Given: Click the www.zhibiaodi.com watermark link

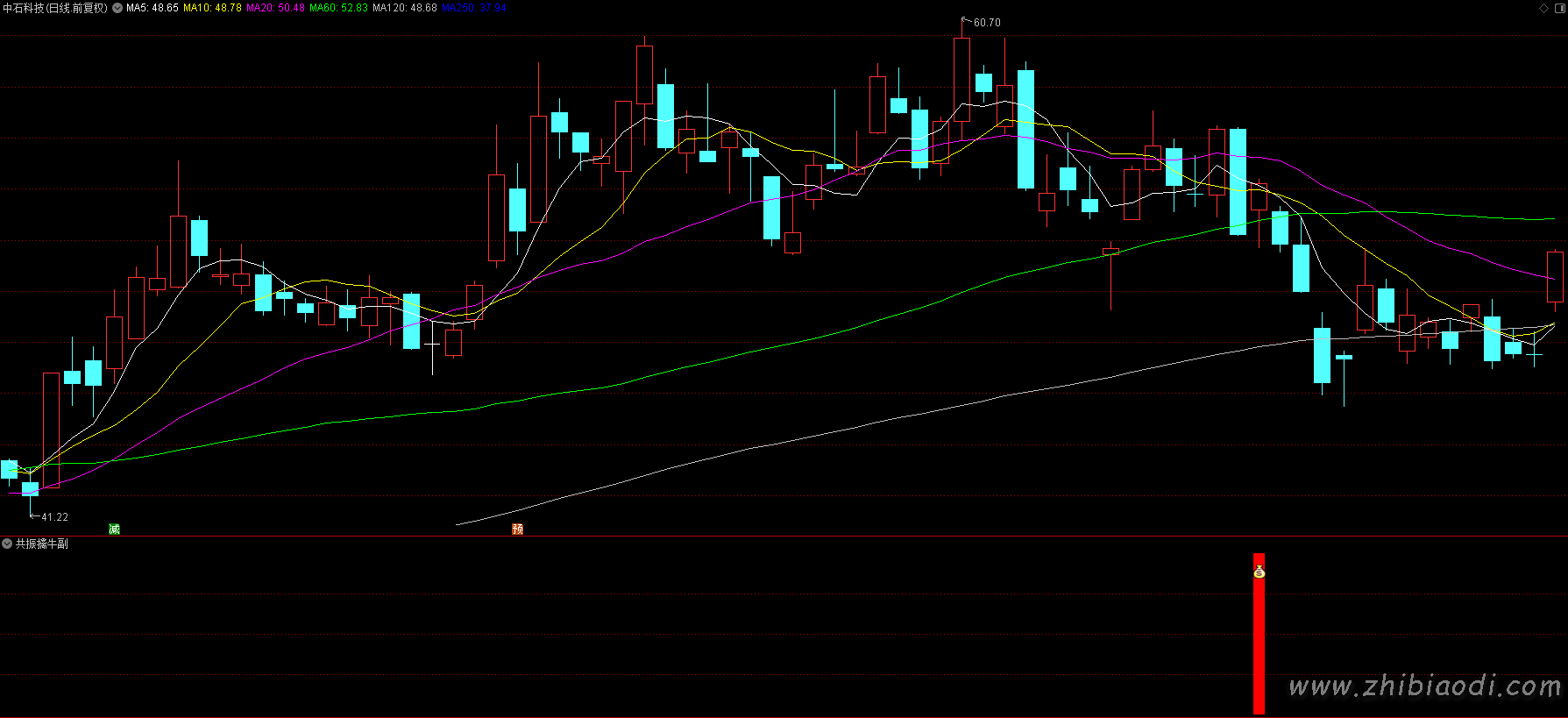Looking at the screenshot, I should 1424,686.
